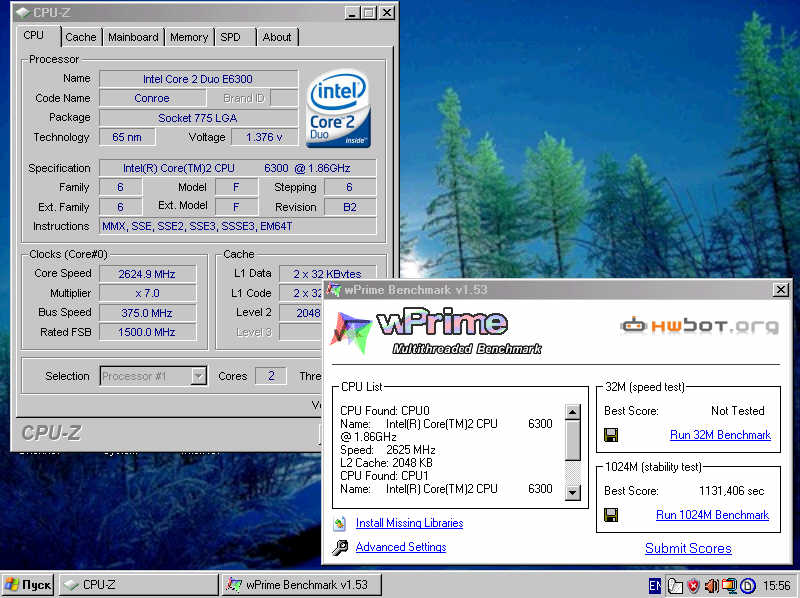This screenshot has width=800, height=598.
Task: Click the Specification field text
Action: pyautogui.click(x=238, y=168)
